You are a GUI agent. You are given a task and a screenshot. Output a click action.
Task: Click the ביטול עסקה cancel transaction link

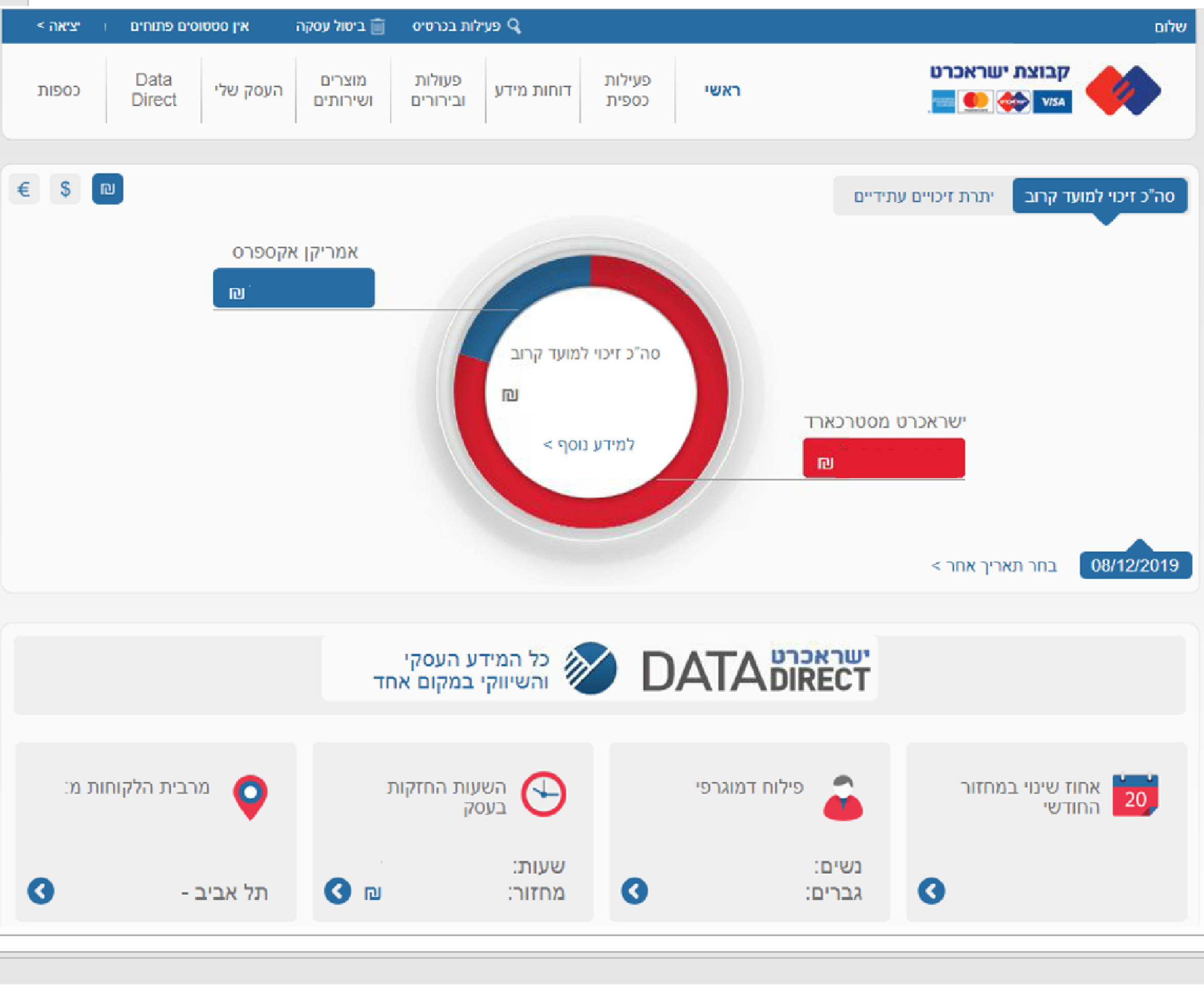tap(331, 26)
